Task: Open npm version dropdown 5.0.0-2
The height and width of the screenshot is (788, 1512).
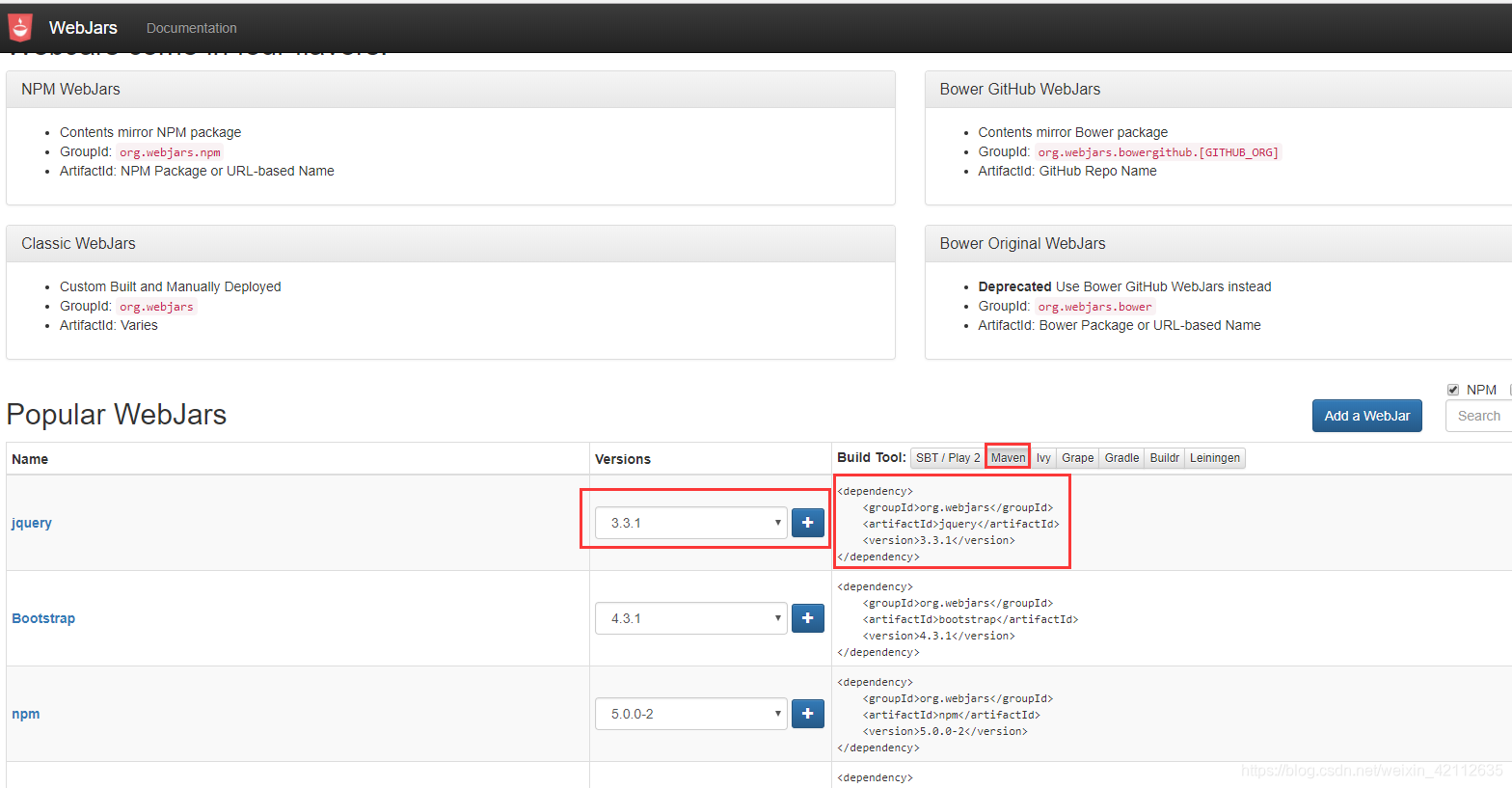Action: 690,714
